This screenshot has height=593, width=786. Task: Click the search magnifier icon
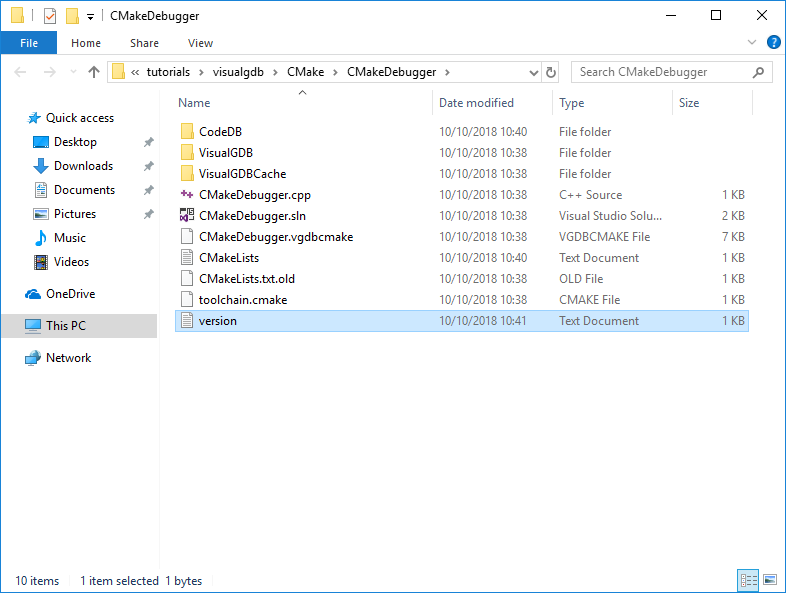click(758, 72)
